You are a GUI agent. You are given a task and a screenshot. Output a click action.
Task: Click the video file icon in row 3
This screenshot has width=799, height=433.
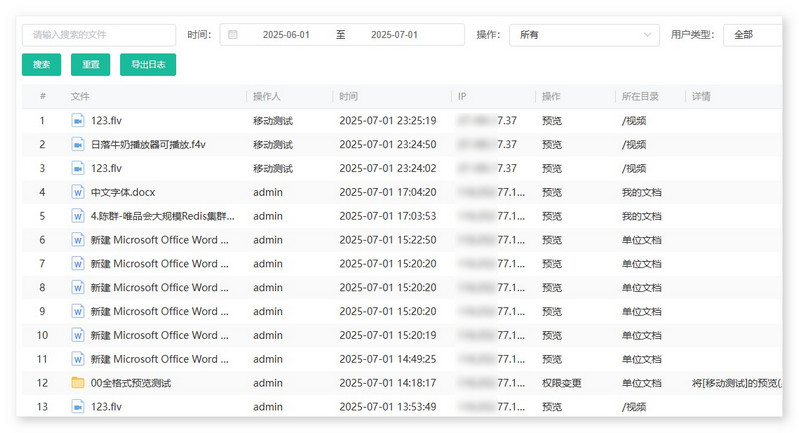click(x=77, y=168)
